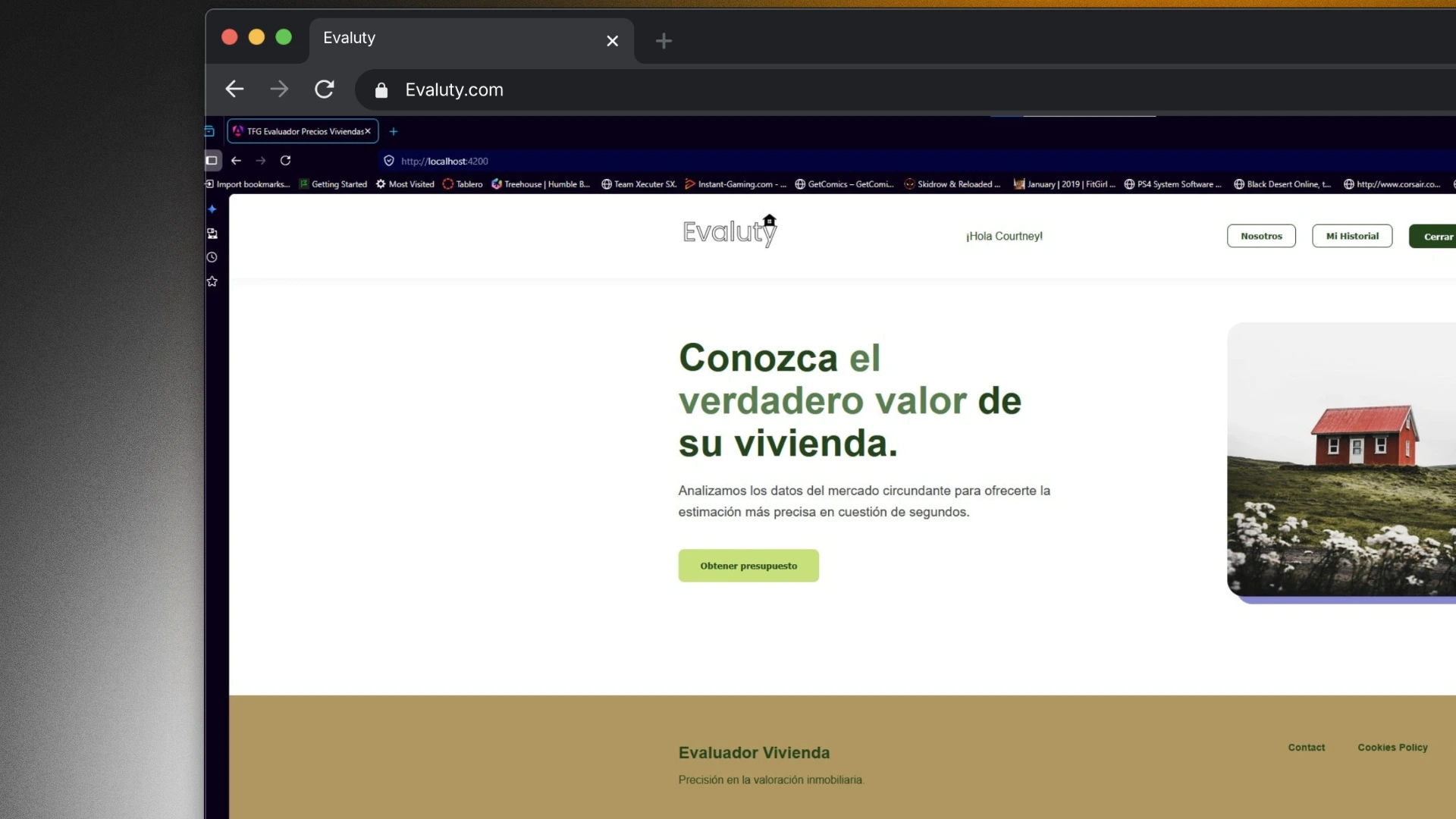Open the Tablero bookmark
The width and height of the screenshot is (1456, 819).
tap(463, 184)
